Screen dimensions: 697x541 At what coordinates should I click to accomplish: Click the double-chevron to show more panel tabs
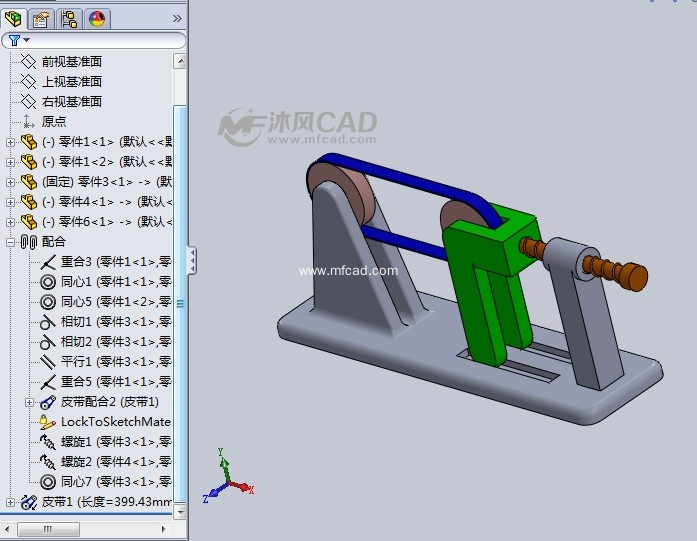[177, 18]
